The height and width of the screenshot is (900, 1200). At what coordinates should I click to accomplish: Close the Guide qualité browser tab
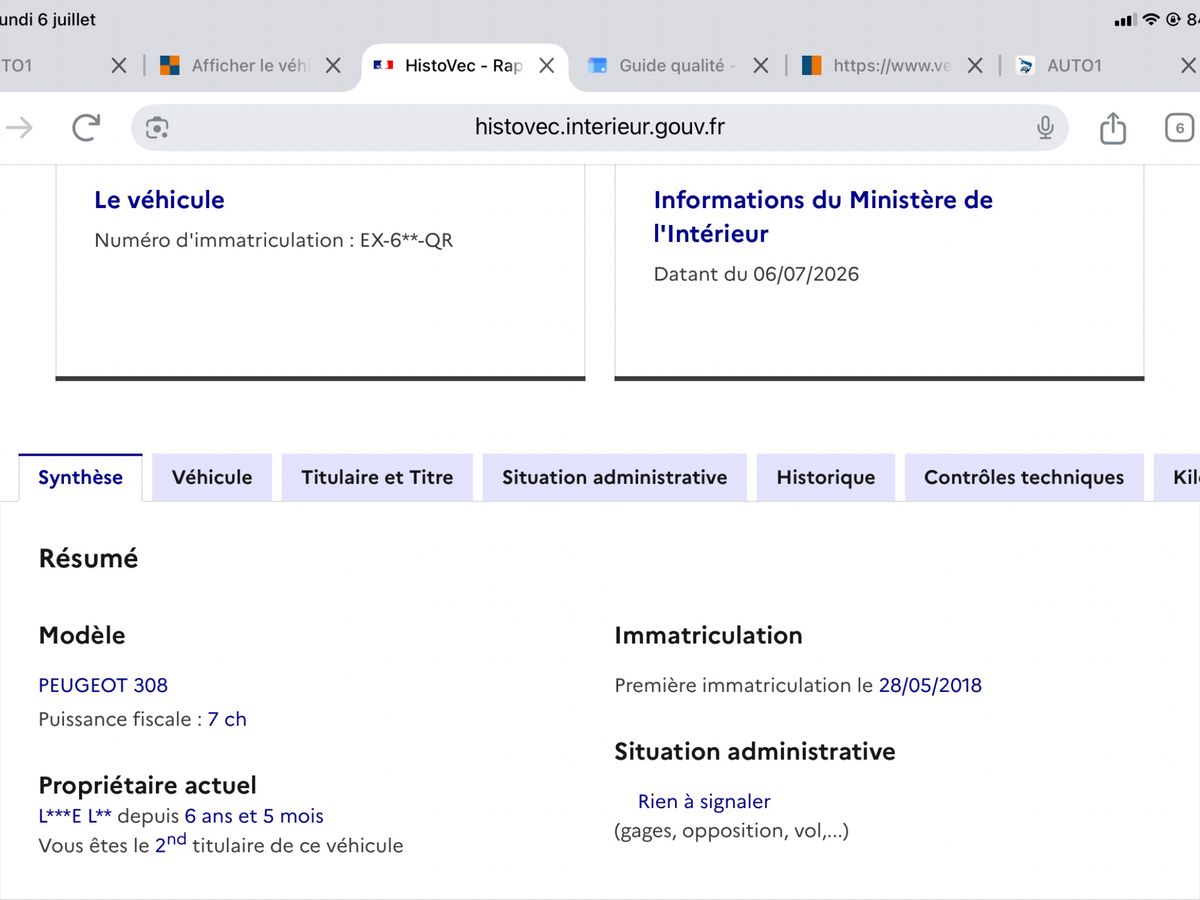point(761,66)
